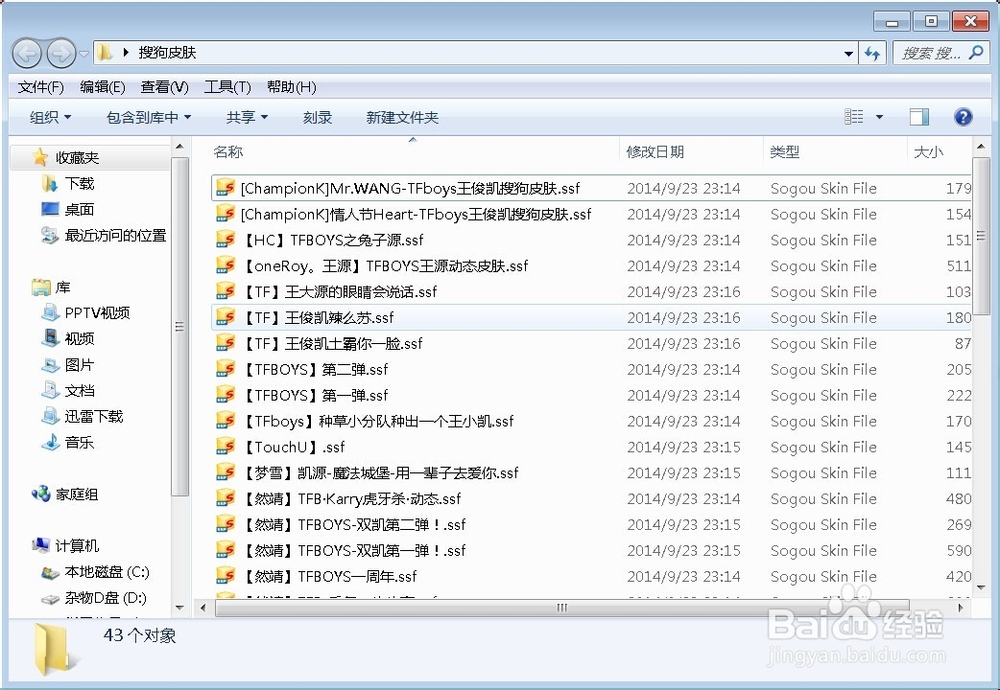This screenshot has width=1000, height=690.
Task: Select 【梦雪】凯源-魔法城堡-用一辈子去爱你.ssf
Action: [379, 473]
